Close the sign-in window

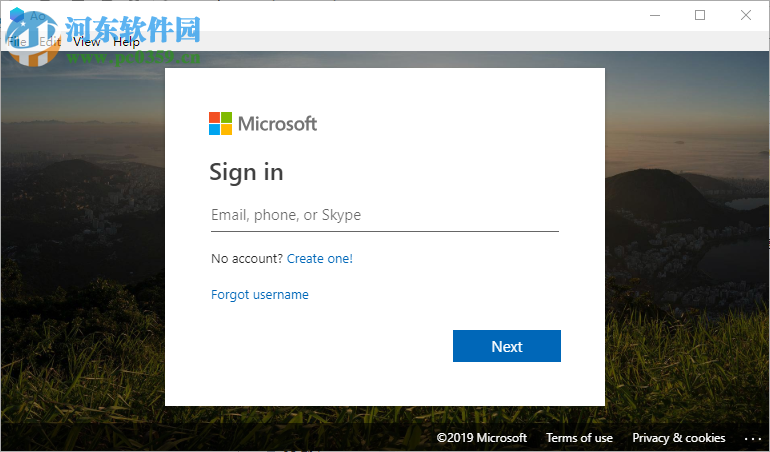pyautogui.click(x=746, y=15)
